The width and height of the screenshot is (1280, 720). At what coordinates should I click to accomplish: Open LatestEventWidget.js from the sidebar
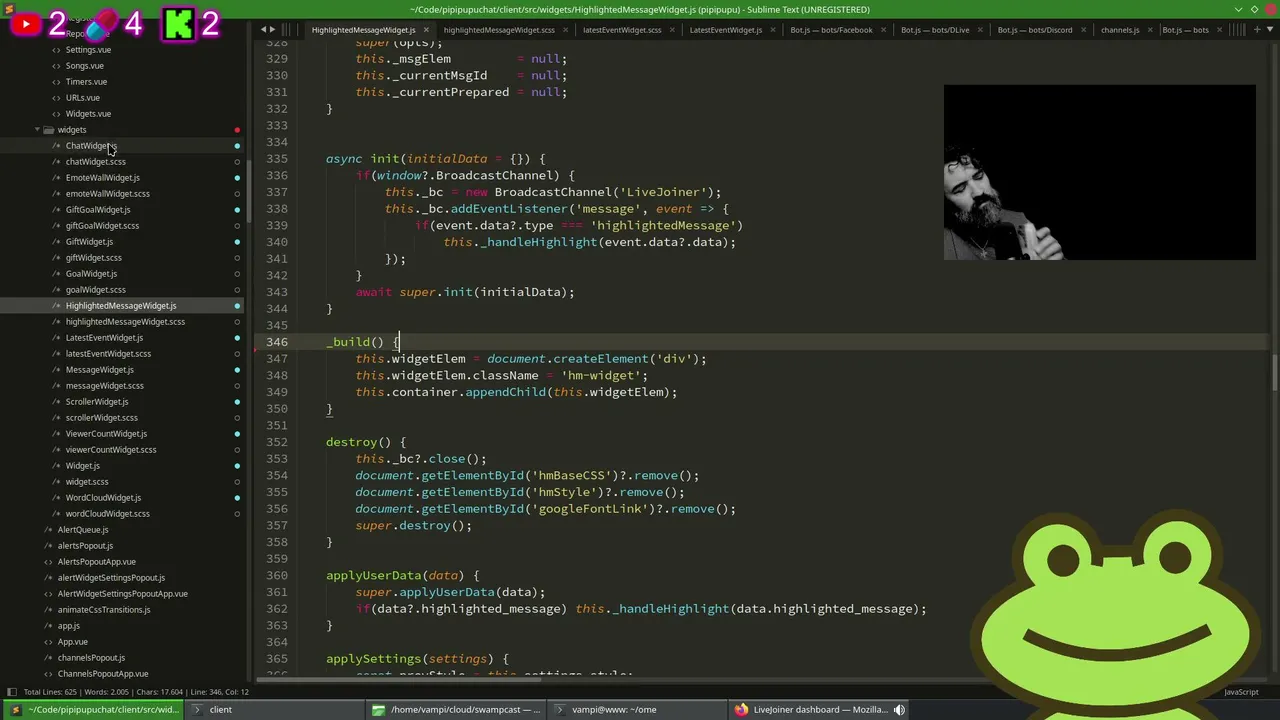pos(104,338)
